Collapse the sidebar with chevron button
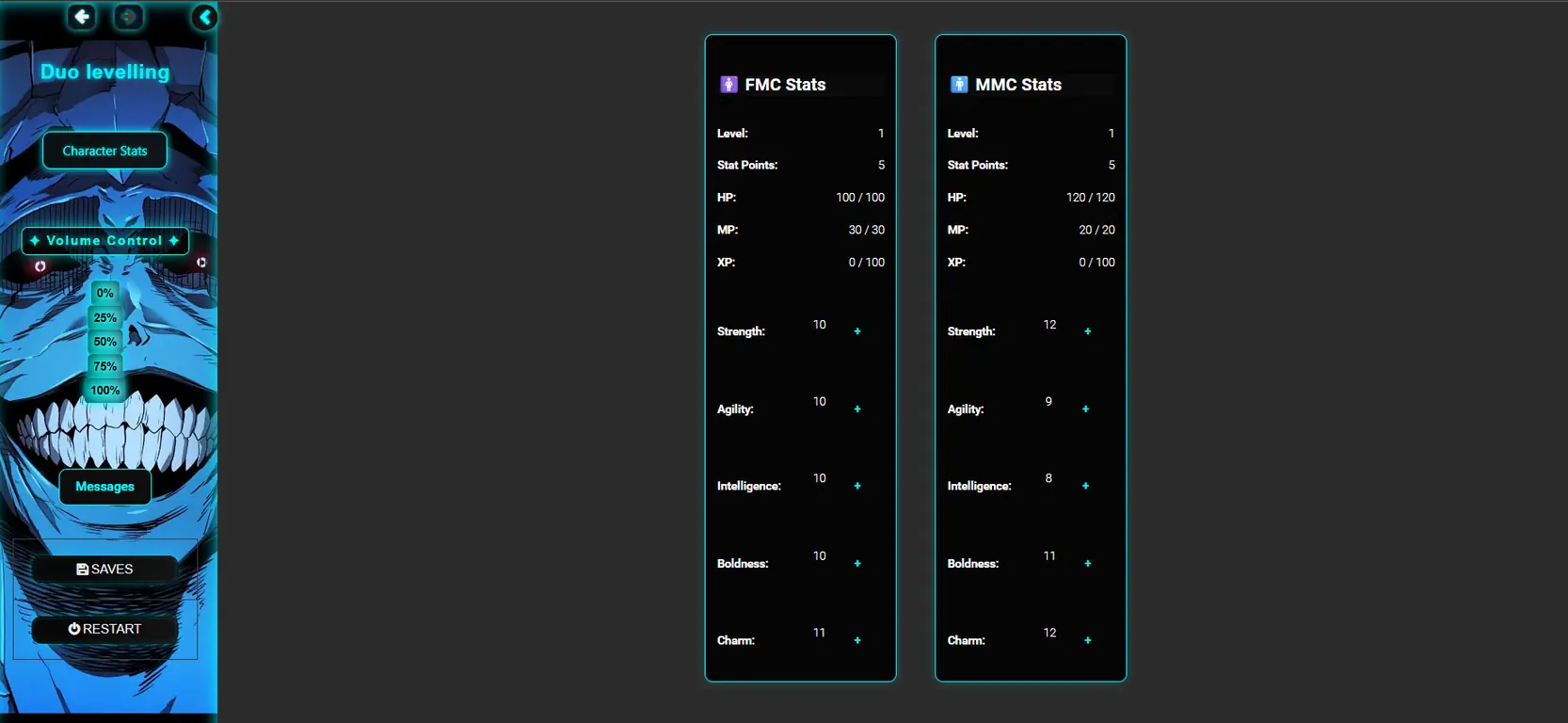 pyautogui.click(x=204, y=17)
